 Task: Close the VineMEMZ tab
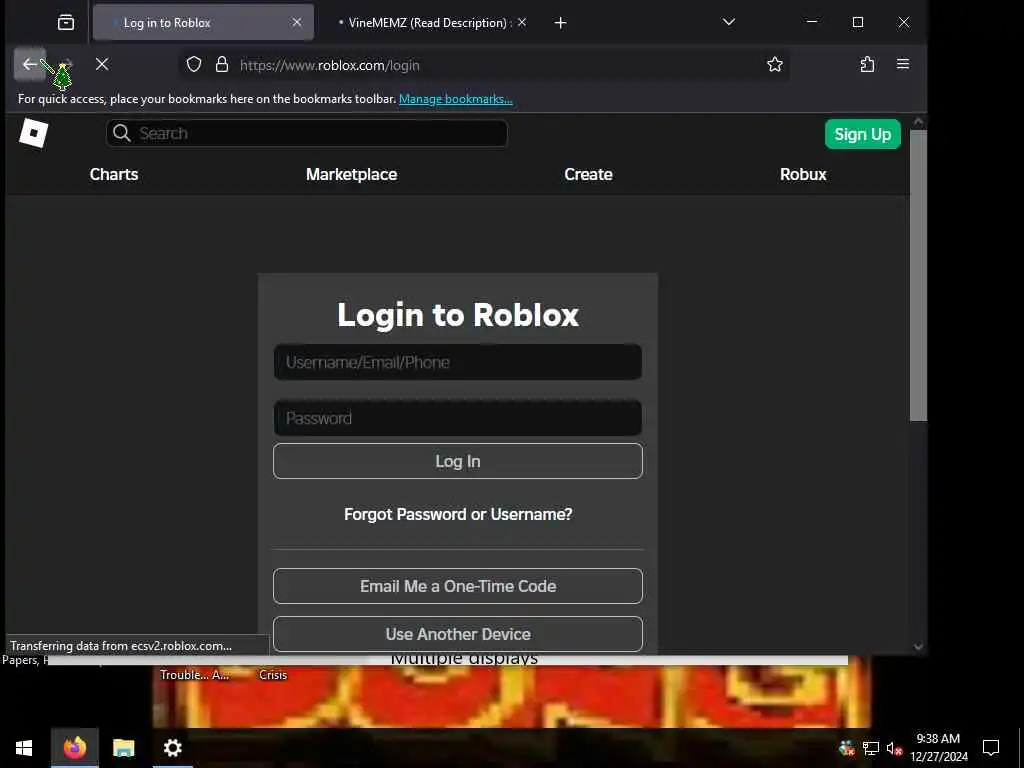522,22
